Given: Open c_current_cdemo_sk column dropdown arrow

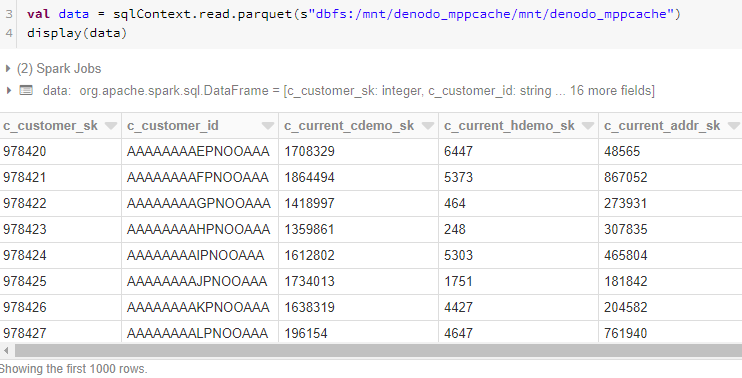Looking at the screenshot, I should [x=428, y=126].
